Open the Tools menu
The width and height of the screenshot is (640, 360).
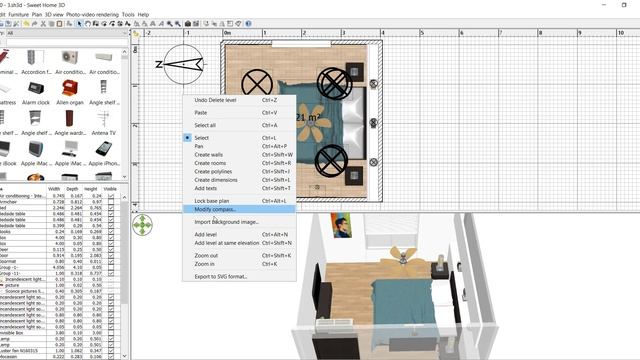coord(128,14)
